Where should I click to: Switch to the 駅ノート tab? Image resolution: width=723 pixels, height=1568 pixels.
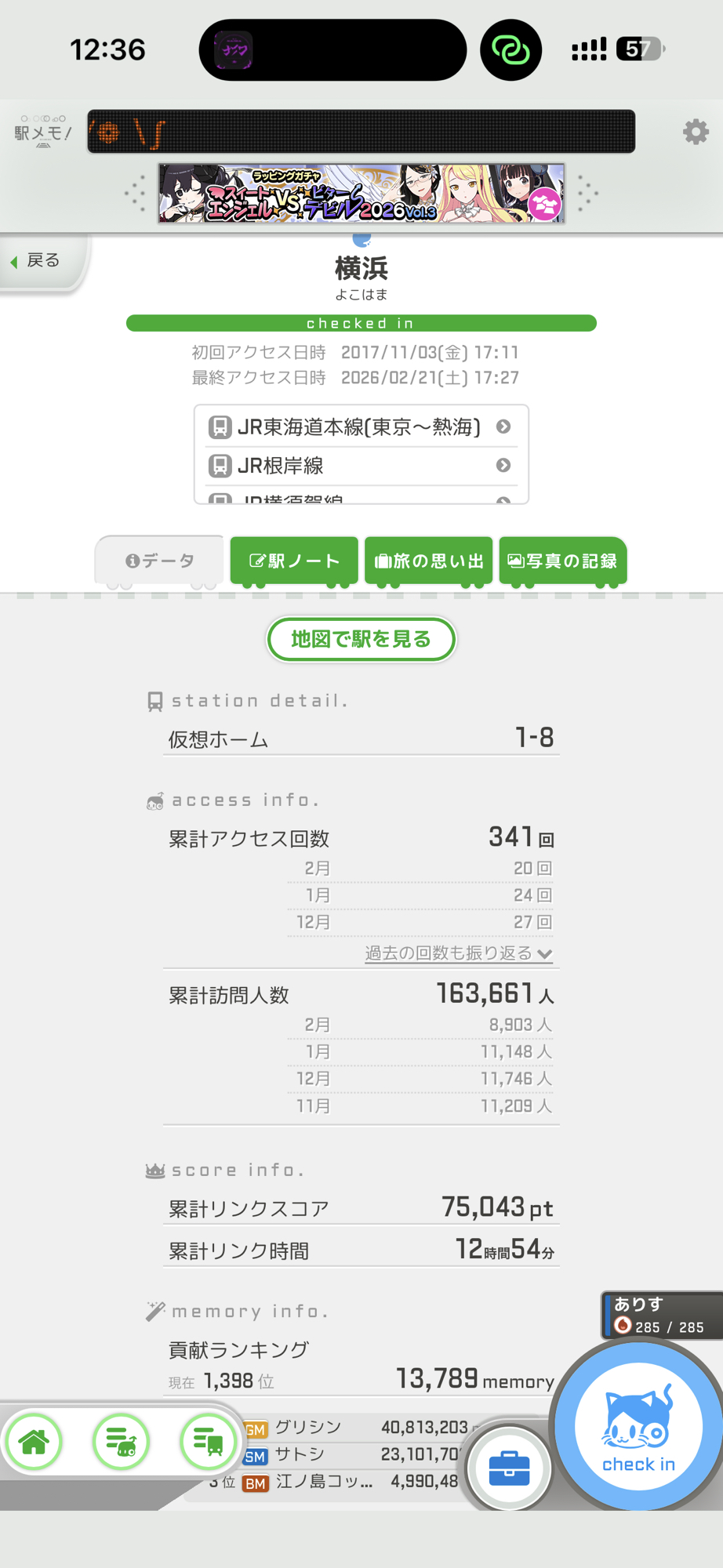pos(294,561)
